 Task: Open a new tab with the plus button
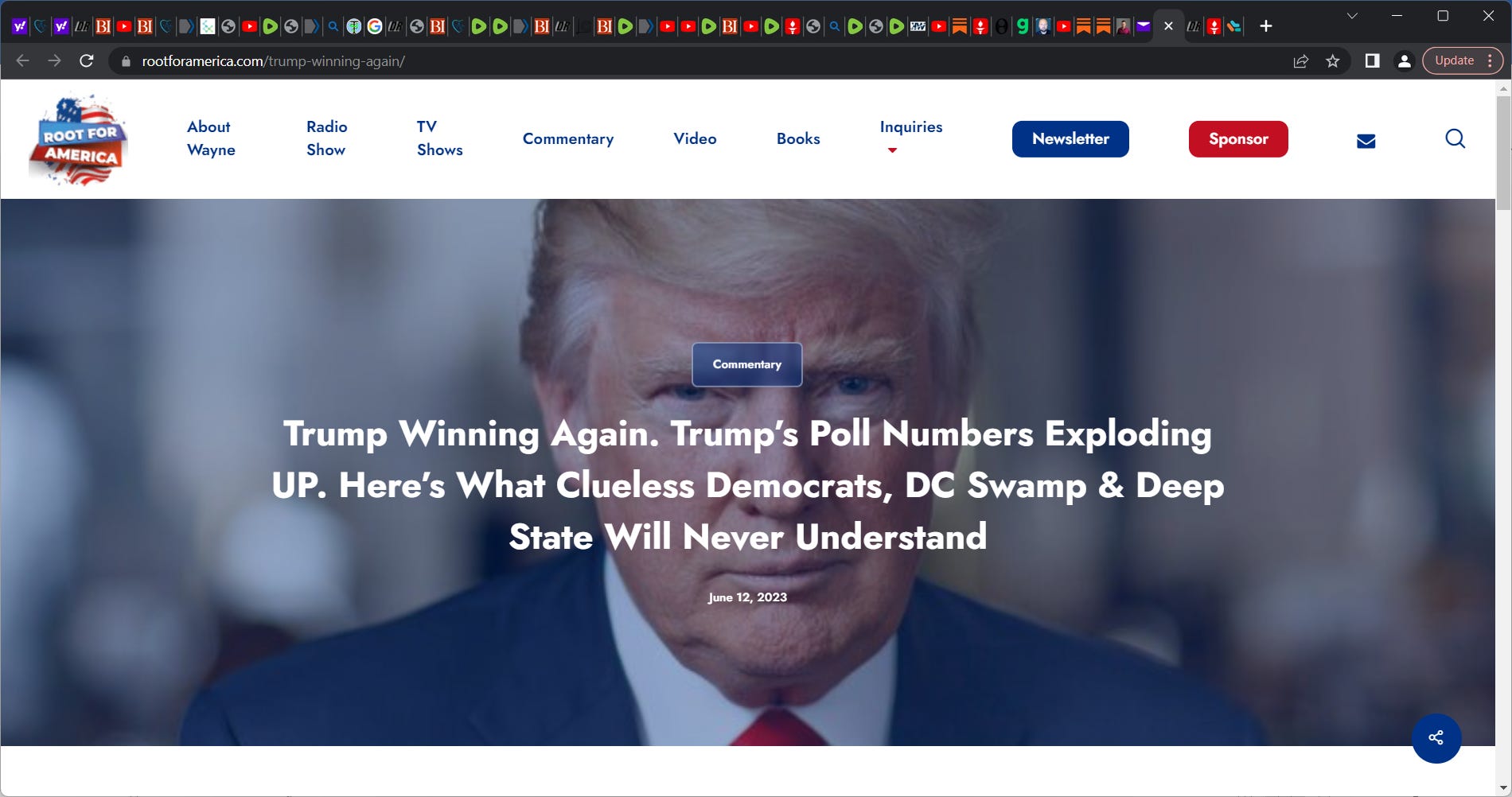coord(1266,26)
